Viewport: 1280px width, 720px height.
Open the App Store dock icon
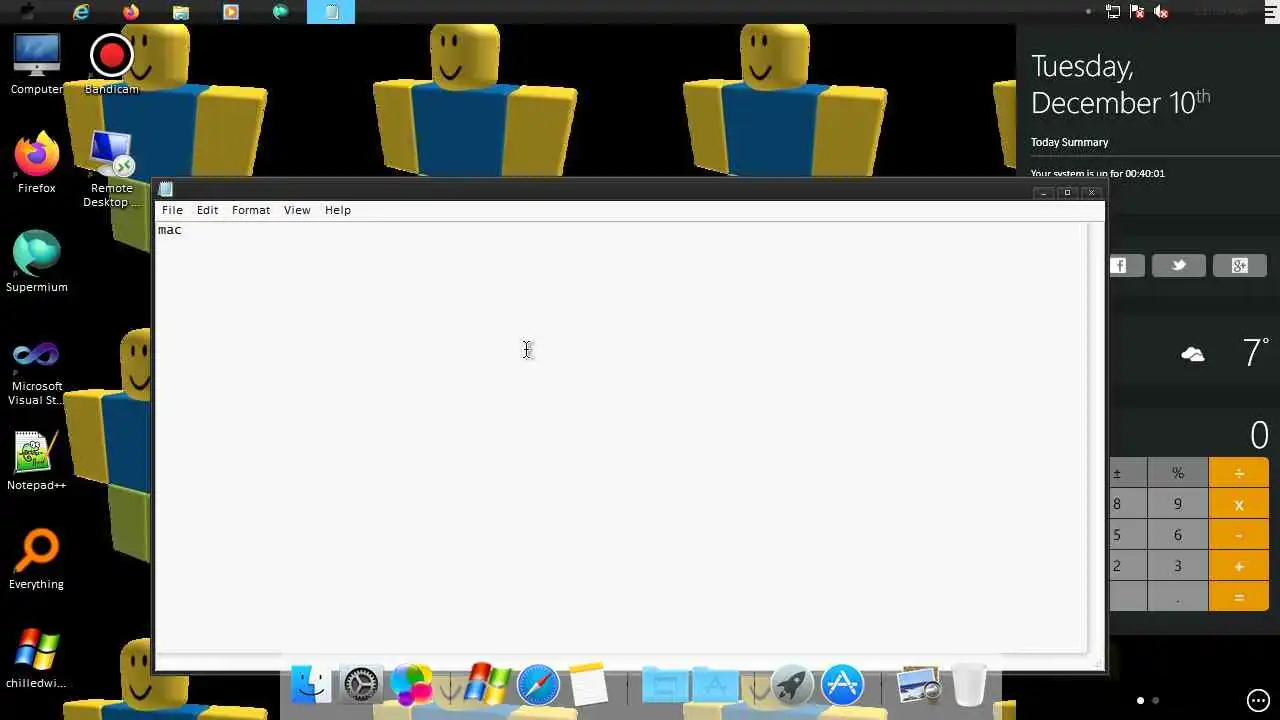842,685
